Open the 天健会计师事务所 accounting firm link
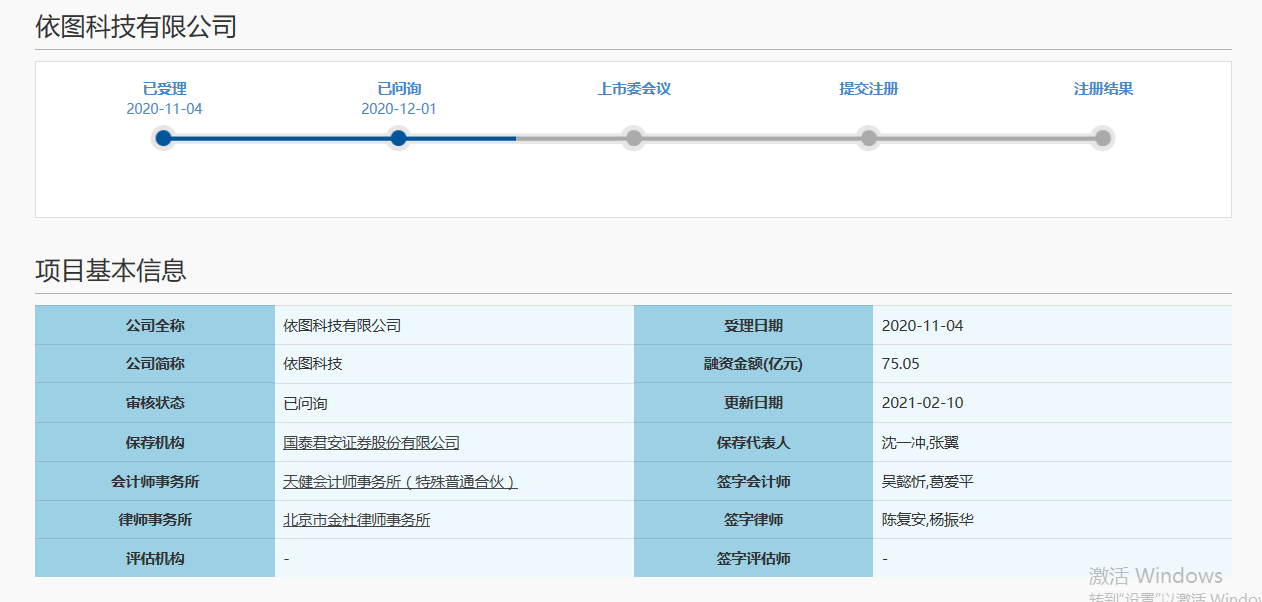 (400, 482)
